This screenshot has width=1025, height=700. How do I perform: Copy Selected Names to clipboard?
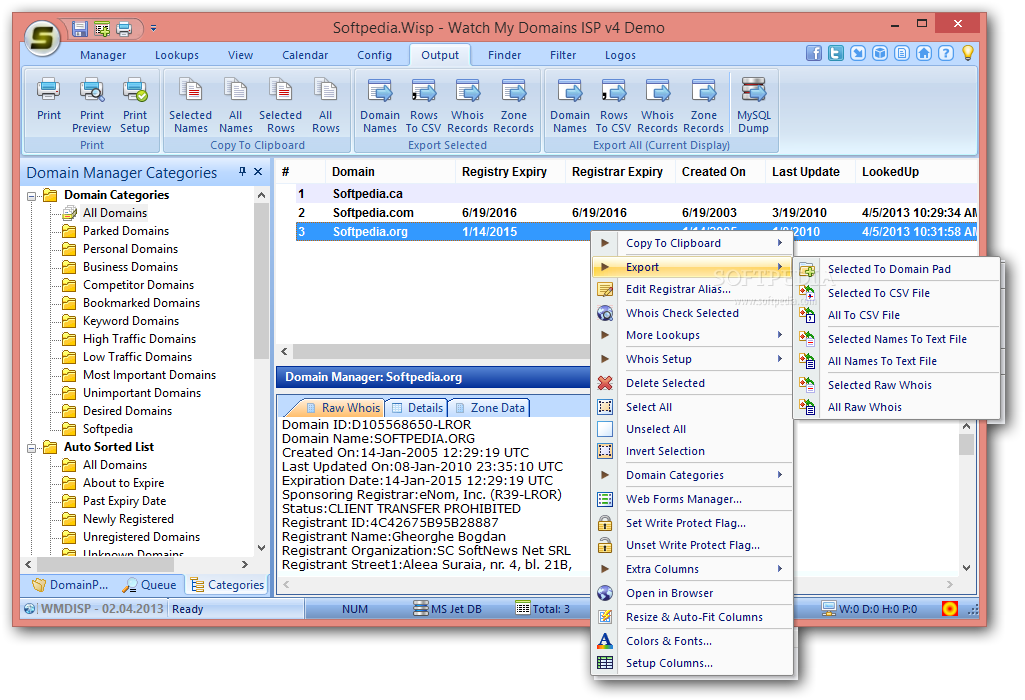point(190,105)
